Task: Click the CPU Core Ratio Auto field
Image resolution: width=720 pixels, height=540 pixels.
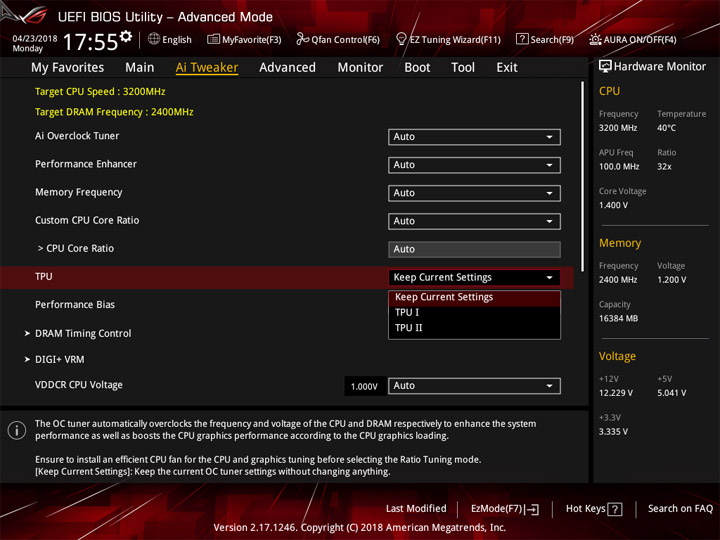Action: [474, 249]
